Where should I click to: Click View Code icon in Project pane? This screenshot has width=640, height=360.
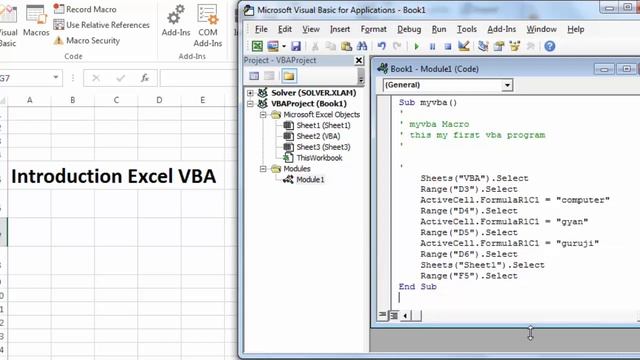point(254,76)
